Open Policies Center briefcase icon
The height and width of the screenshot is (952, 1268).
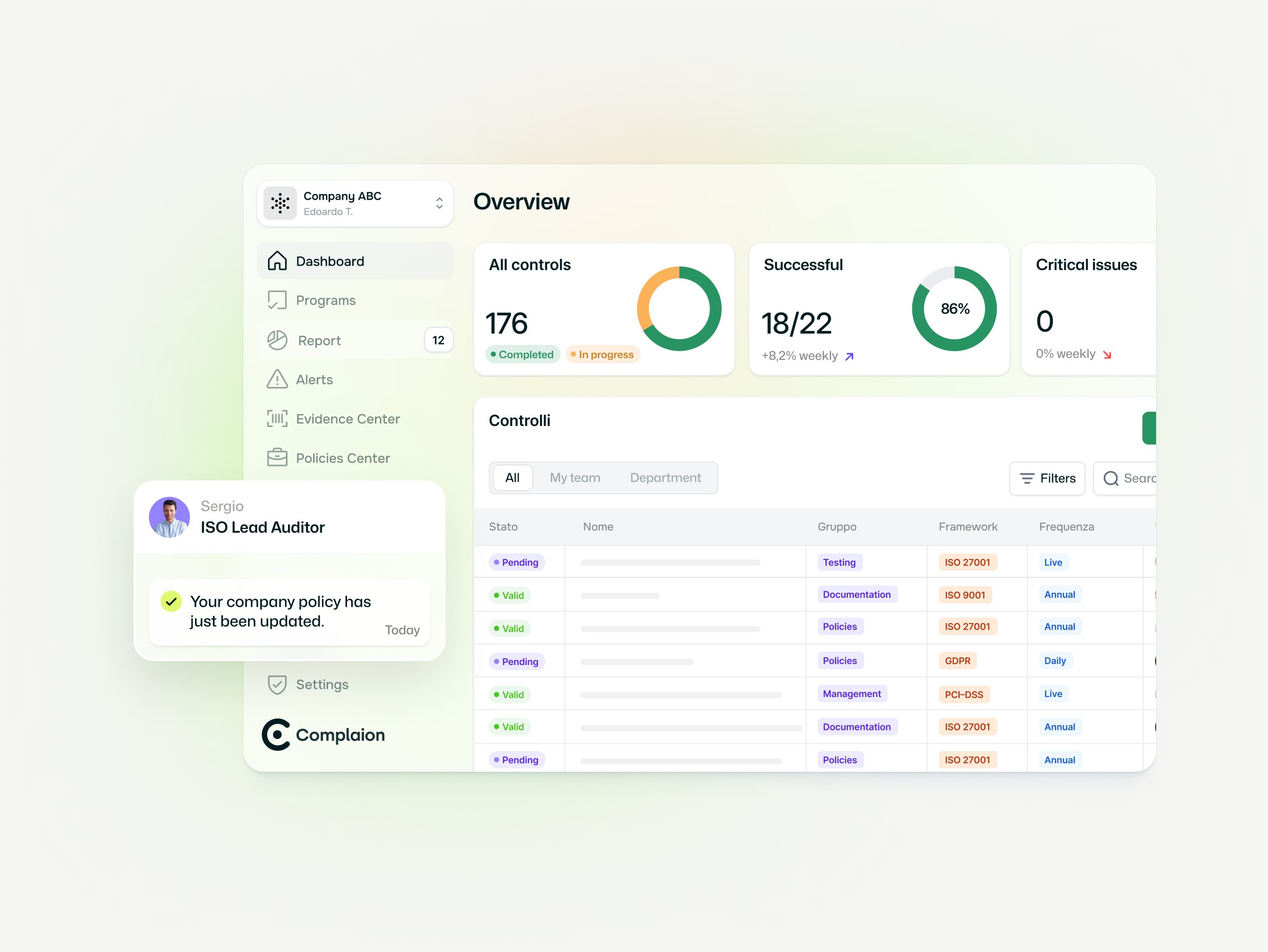277,457
